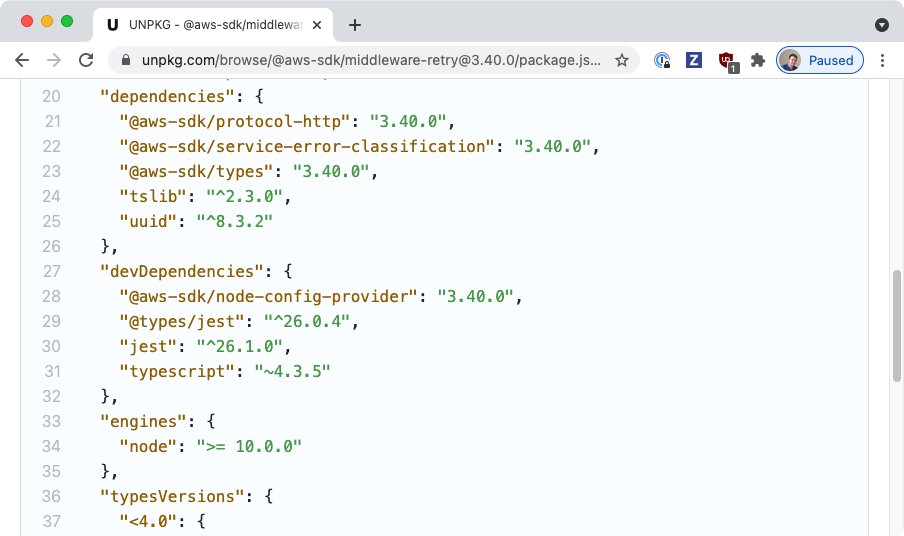Click the "<4.0" key

(x=148, y=521)
